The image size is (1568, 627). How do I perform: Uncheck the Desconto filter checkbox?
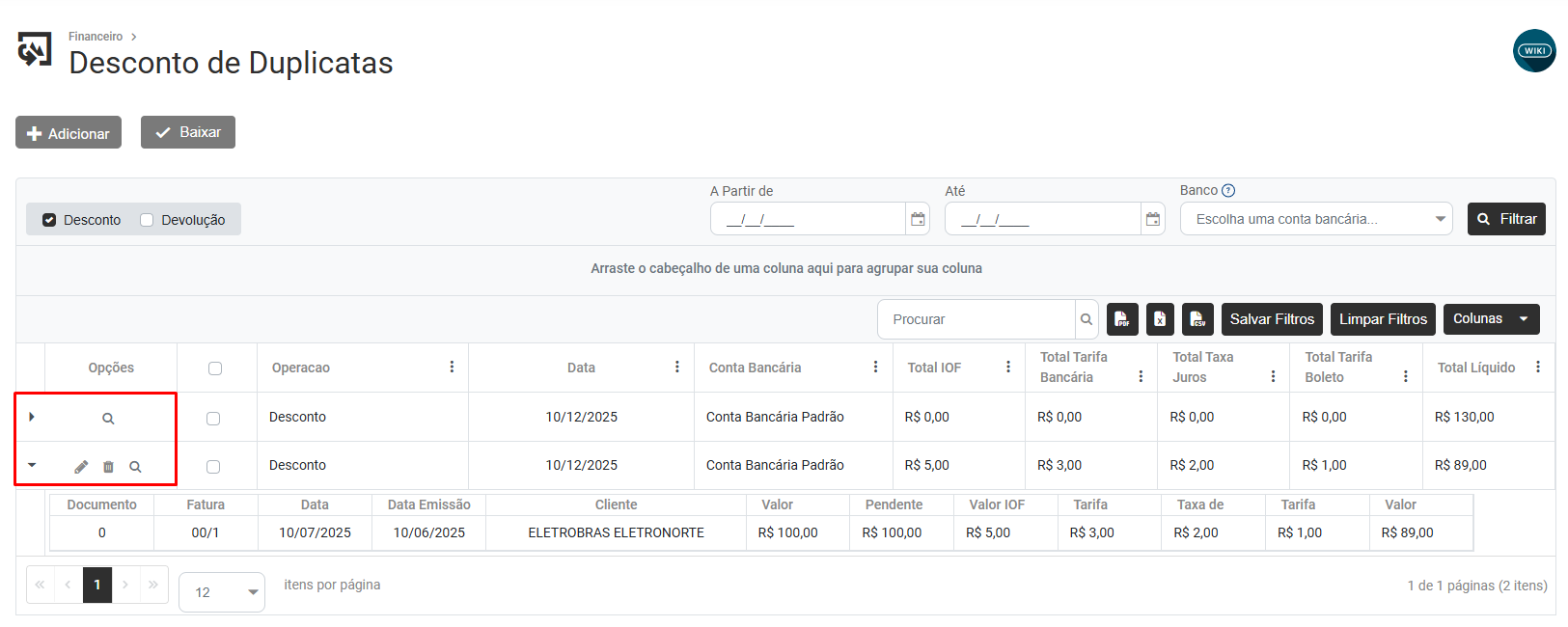[49, 220]
